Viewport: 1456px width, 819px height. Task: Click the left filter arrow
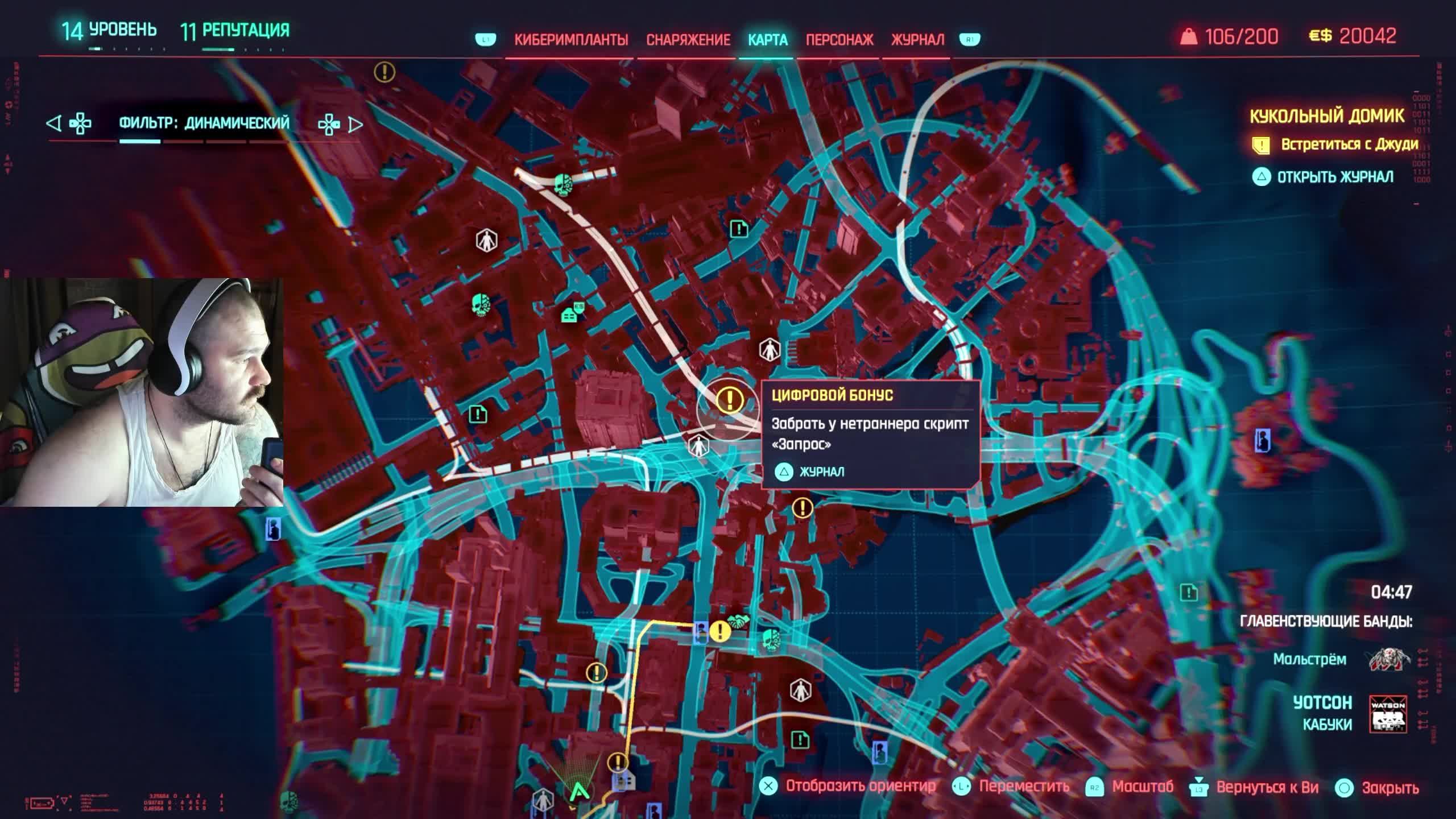coord(53,123)
